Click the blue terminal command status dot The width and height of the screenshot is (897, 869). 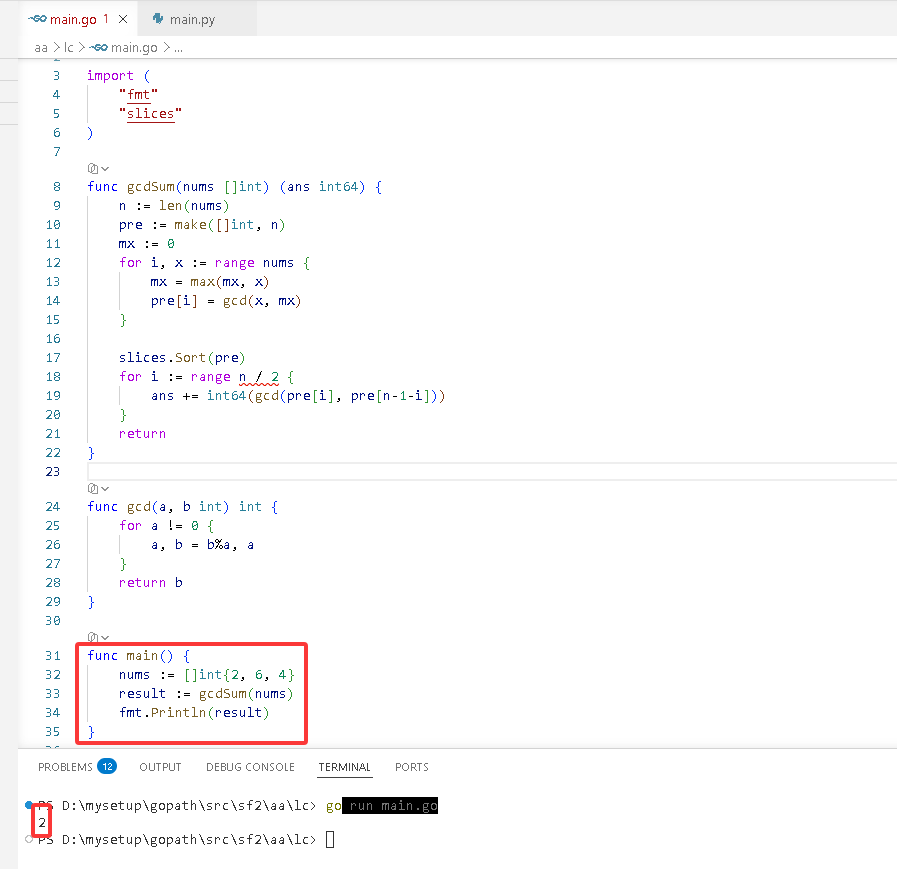tap(29, 805)
